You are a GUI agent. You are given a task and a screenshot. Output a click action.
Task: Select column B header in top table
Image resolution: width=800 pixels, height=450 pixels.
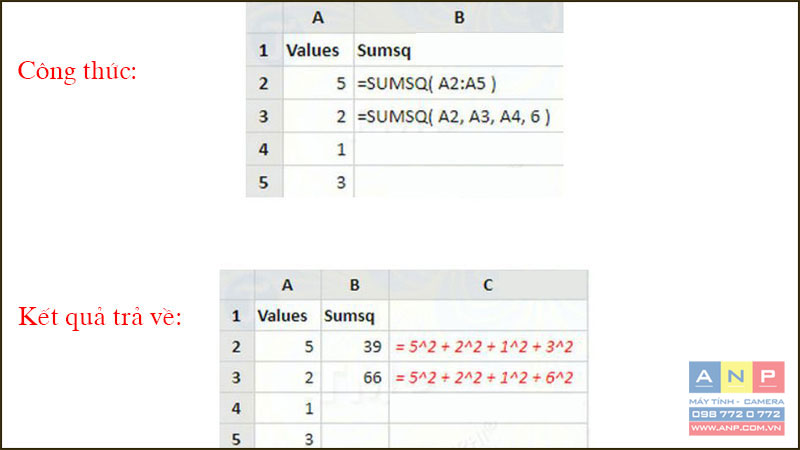point(457,17)
